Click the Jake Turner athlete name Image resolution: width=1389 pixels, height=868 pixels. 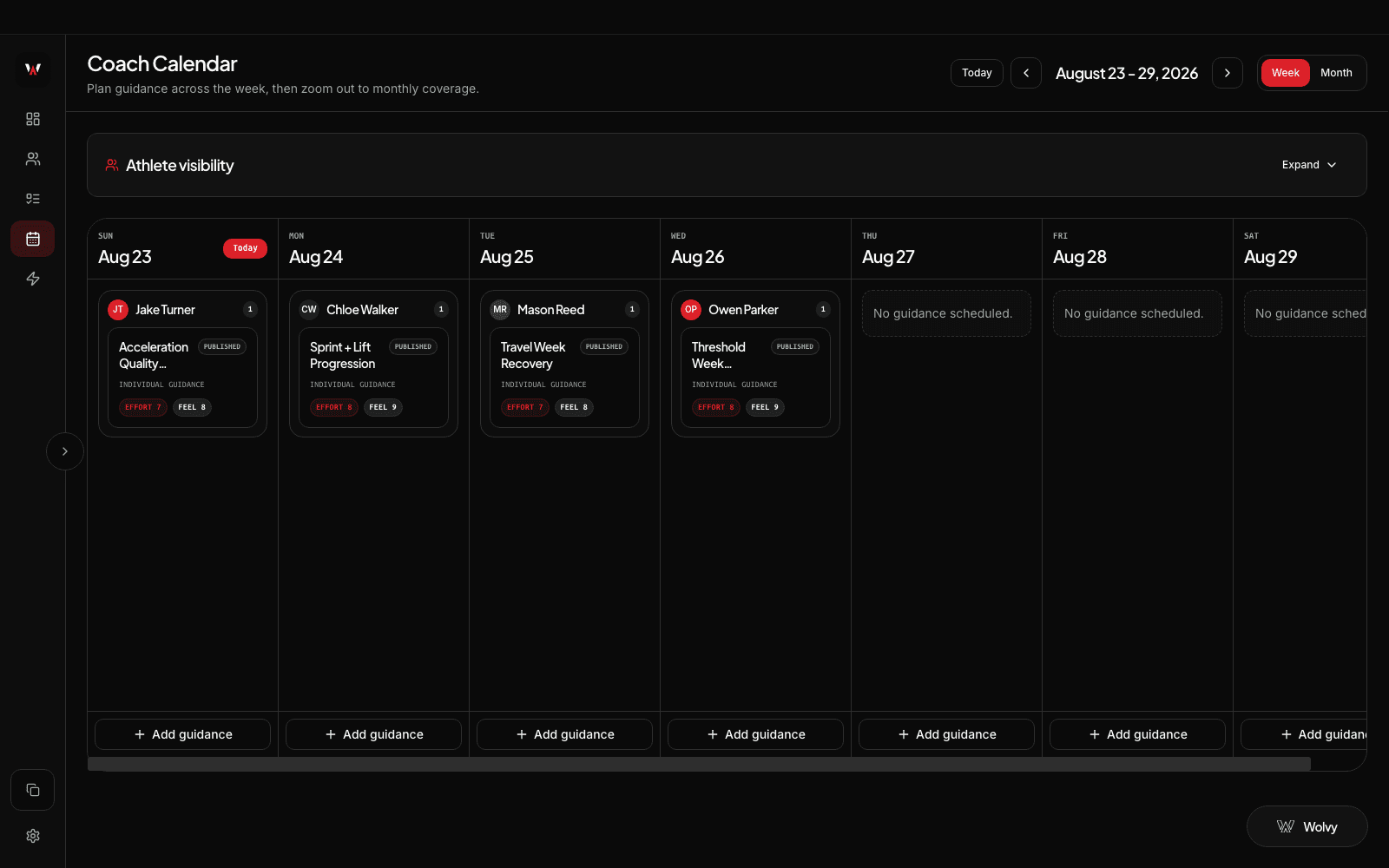165,310
